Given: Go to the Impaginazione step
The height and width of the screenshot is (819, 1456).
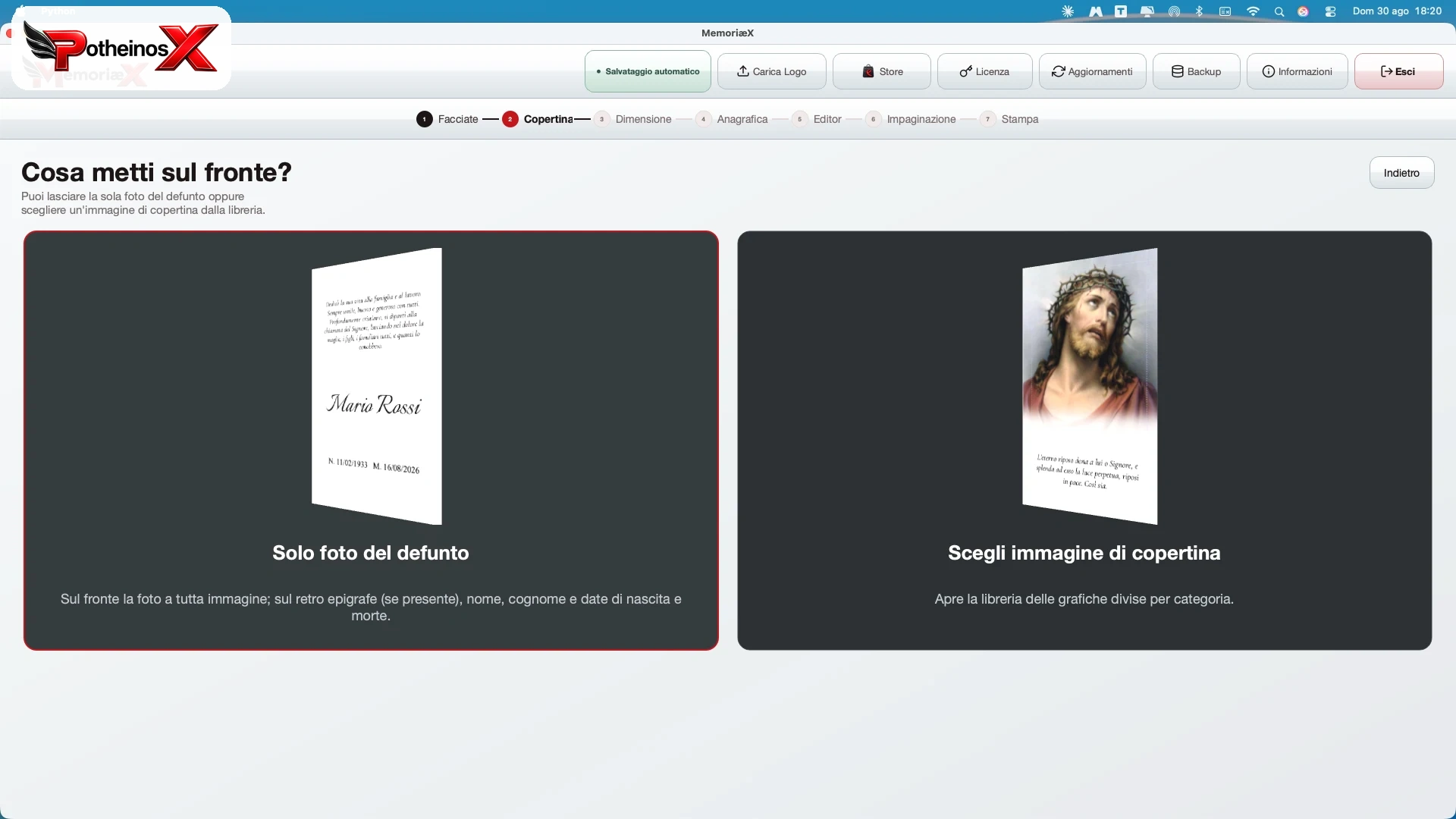Looking at the screenshot, I should click(911, 119).
